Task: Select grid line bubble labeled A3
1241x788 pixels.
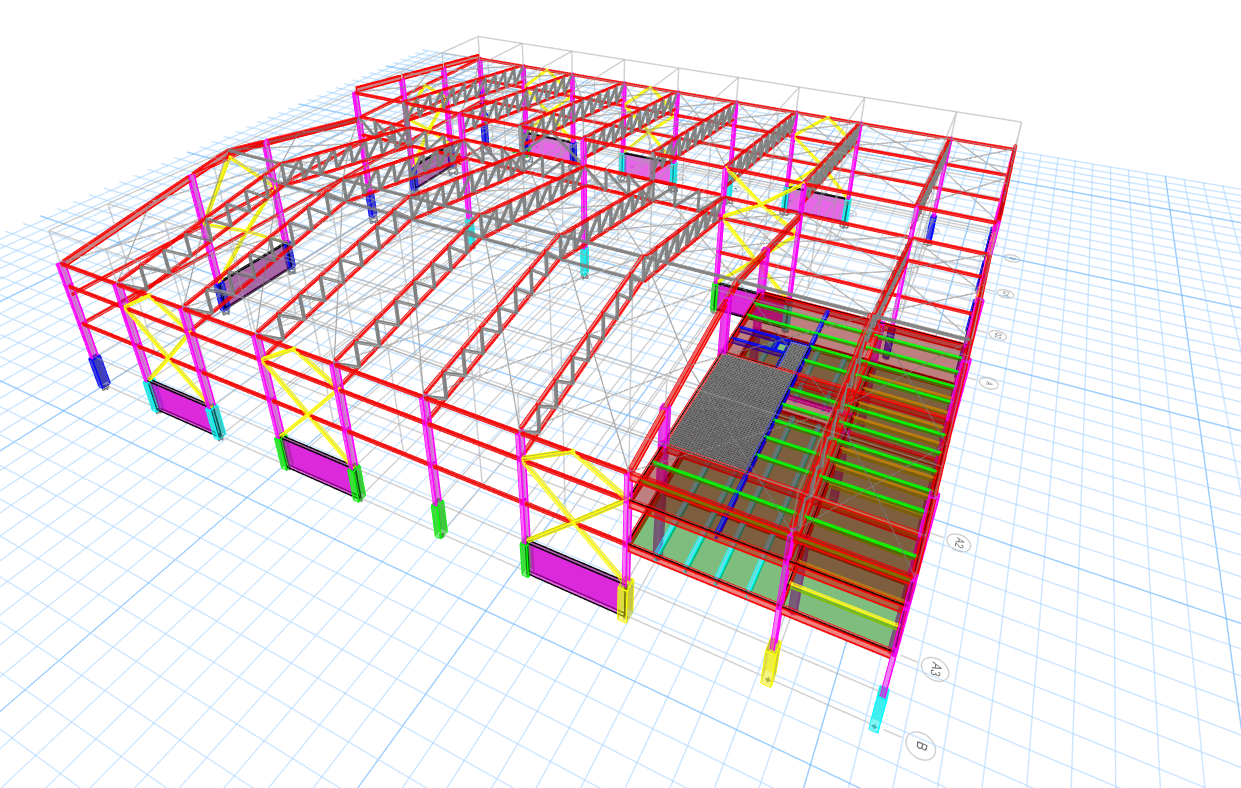Action: (x=934, y=669)
